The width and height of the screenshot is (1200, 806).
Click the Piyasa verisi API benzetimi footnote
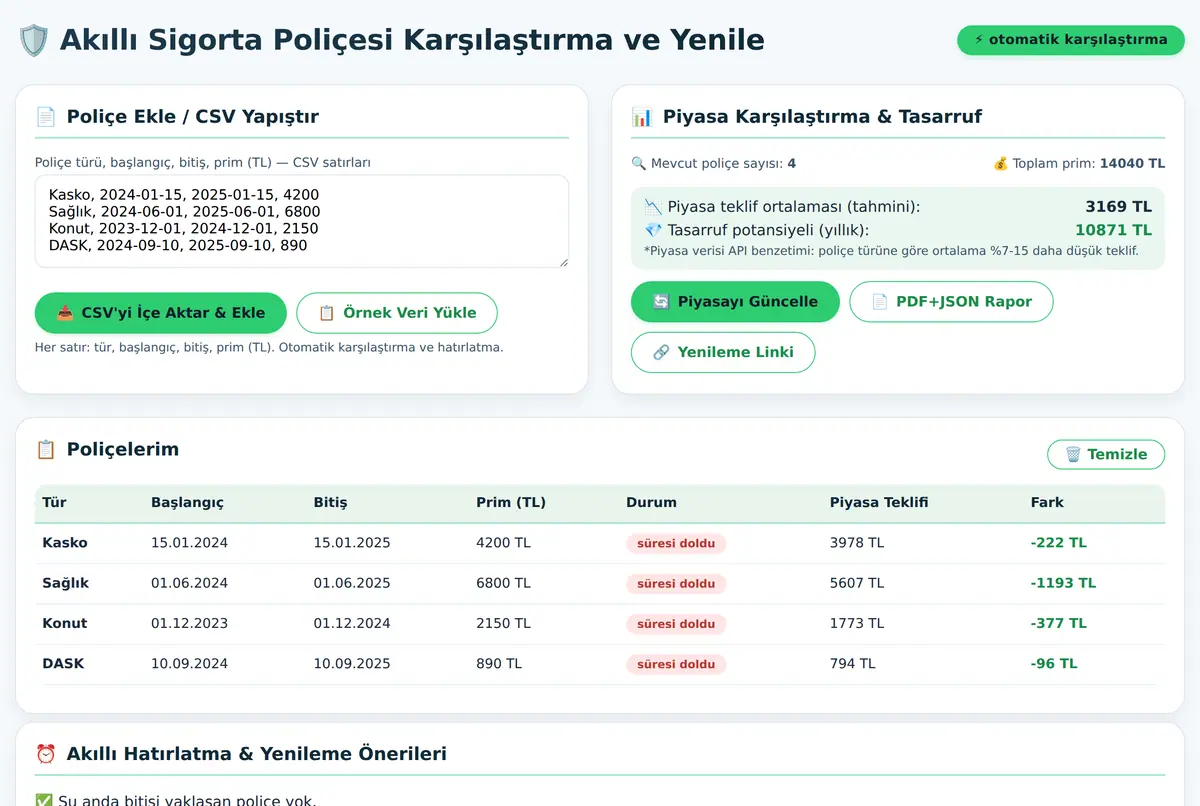tap(891, 251)
